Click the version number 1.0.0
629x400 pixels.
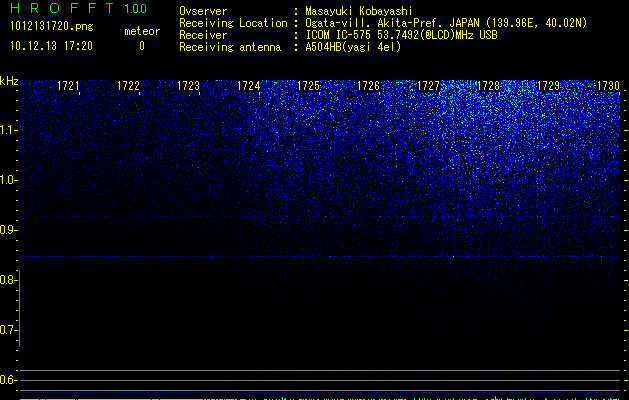tap(136, 8)
